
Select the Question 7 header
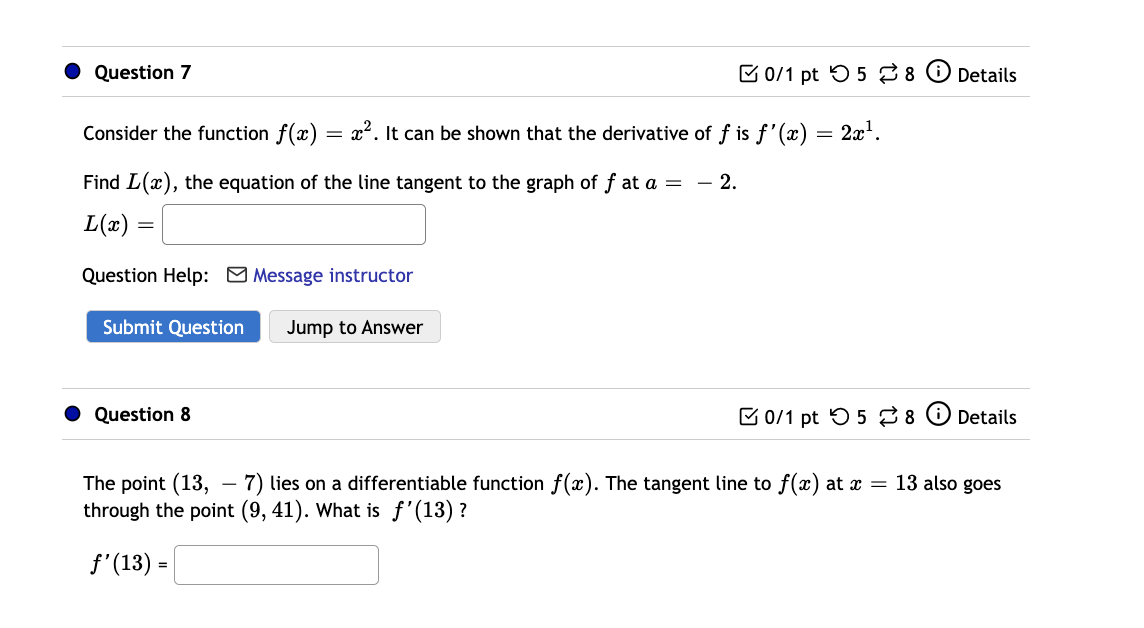(142, 72)
